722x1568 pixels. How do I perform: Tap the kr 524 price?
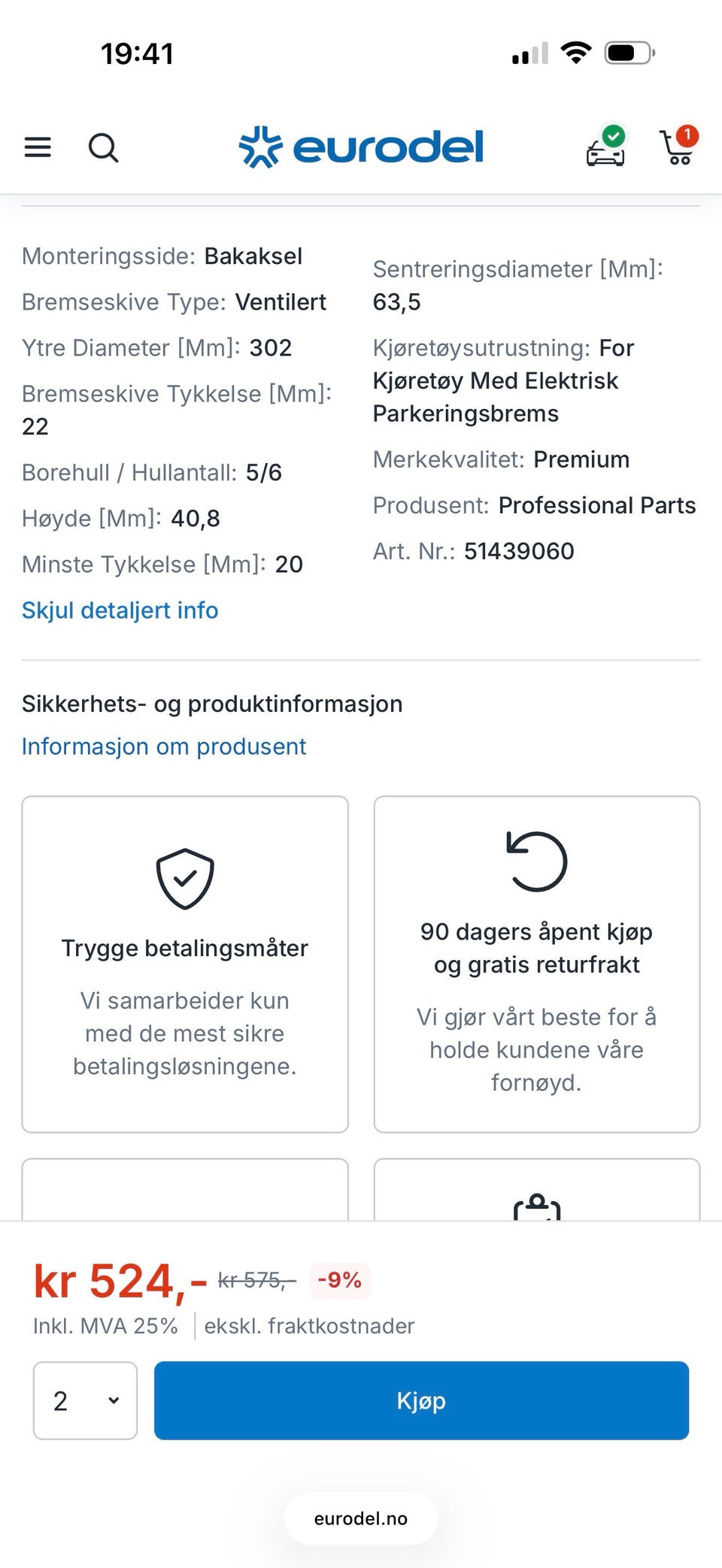tap(120, 1282)
